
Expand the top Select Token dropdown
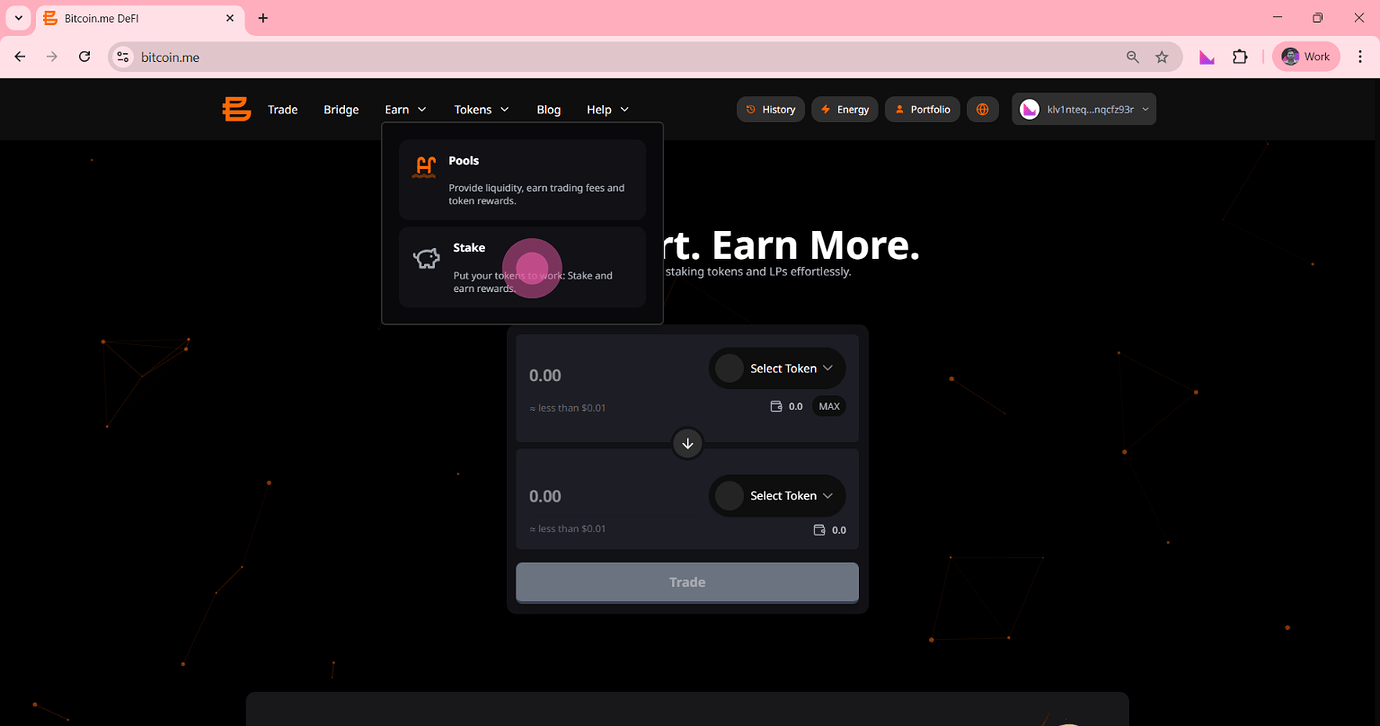pos(777,368)
